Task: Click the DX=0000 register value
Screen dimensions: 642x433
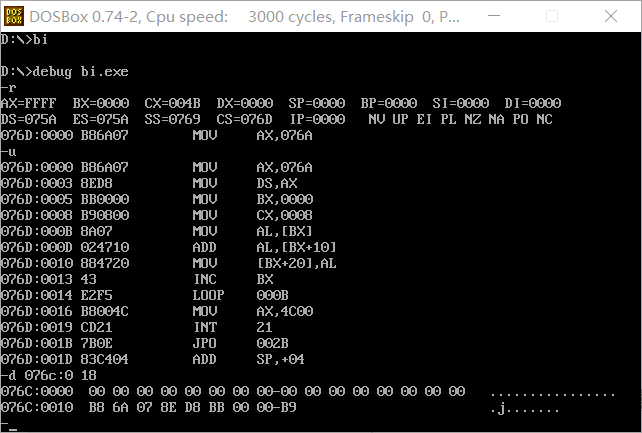Action: 244,103
